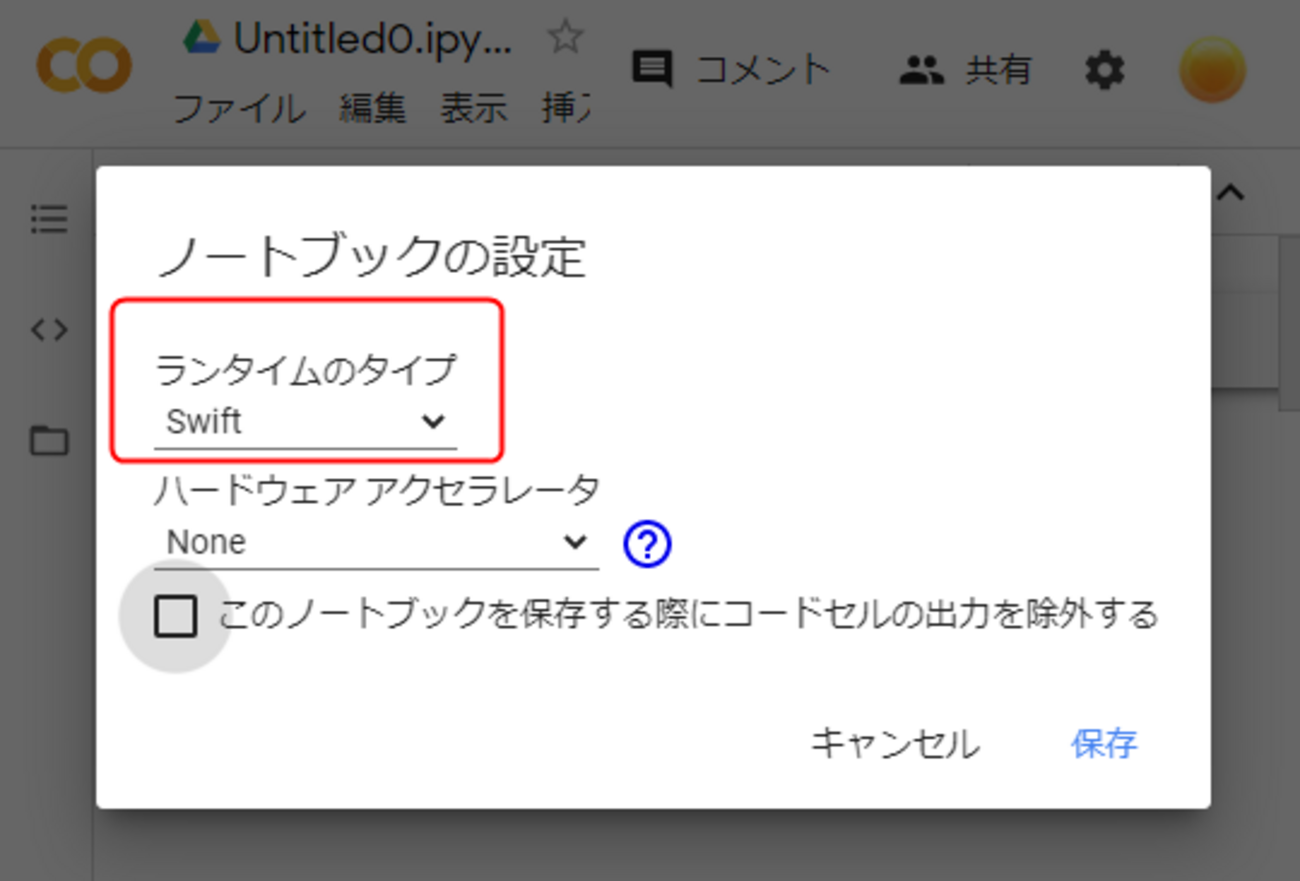Check the コードセルの出力を除外する checkbox

[x=176, y=615]
